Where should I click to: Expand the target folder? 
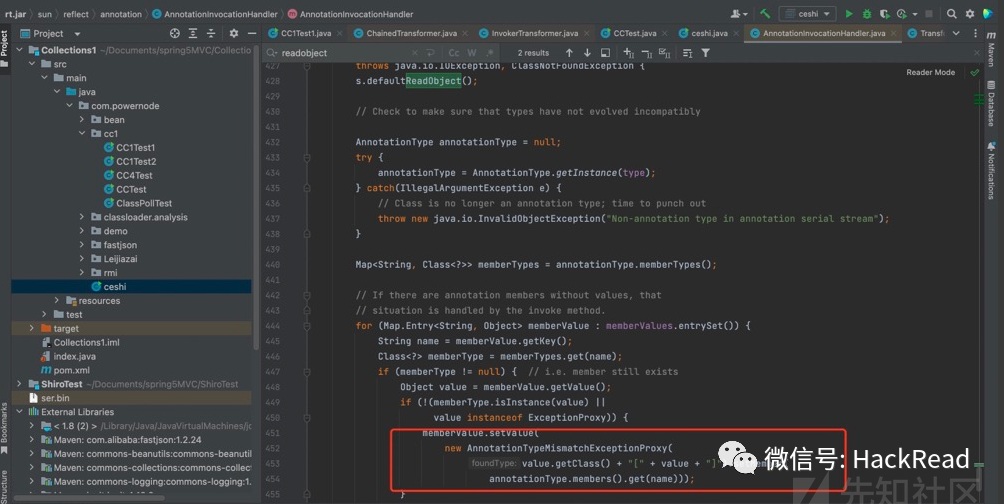[x=32, y=329]
